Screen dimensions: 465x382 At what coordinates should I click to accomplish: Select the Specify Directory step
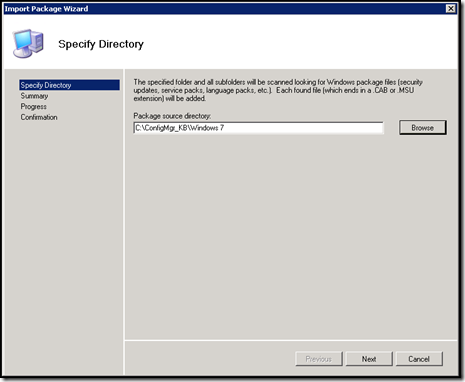pos(69,85)
